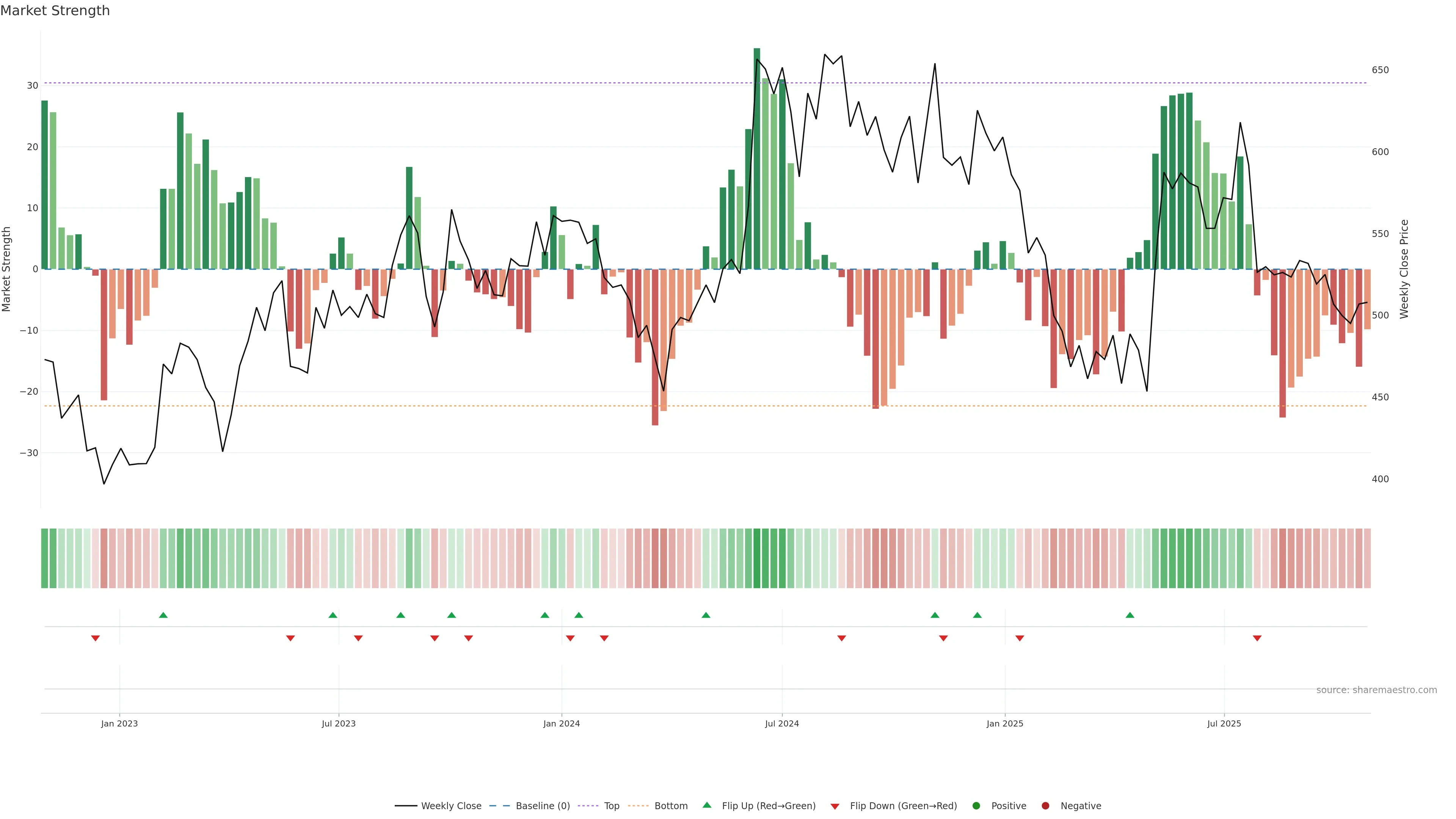Click the last green flip-up triangle marker
This screenshot has width=1456, height=819.
click(x=1130, y=615)
